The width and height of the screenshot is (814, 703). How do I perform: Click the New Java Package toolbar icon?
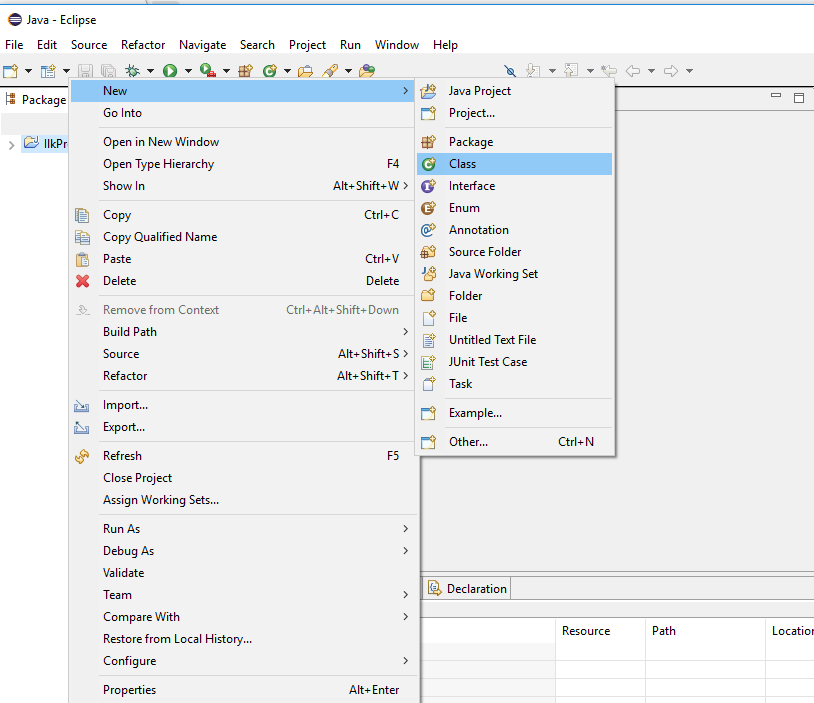pos(245,71)
